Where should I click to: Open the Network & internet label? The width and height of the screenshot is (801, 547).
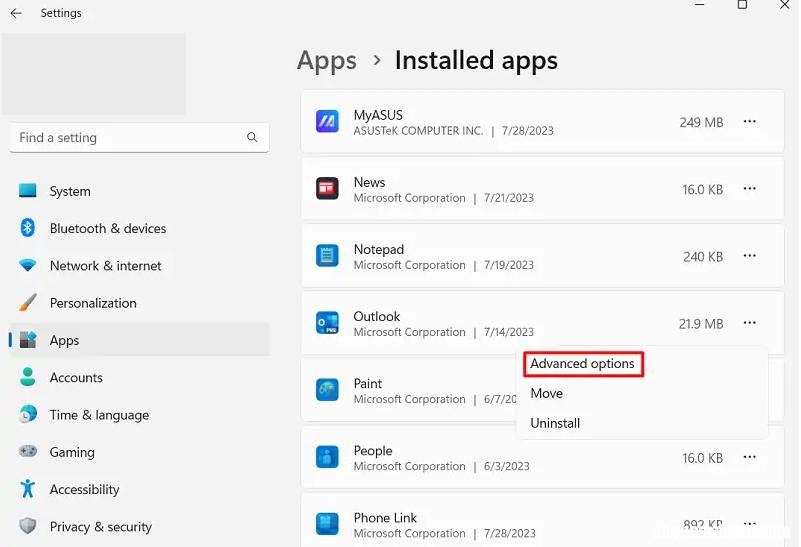click(106, 266)
